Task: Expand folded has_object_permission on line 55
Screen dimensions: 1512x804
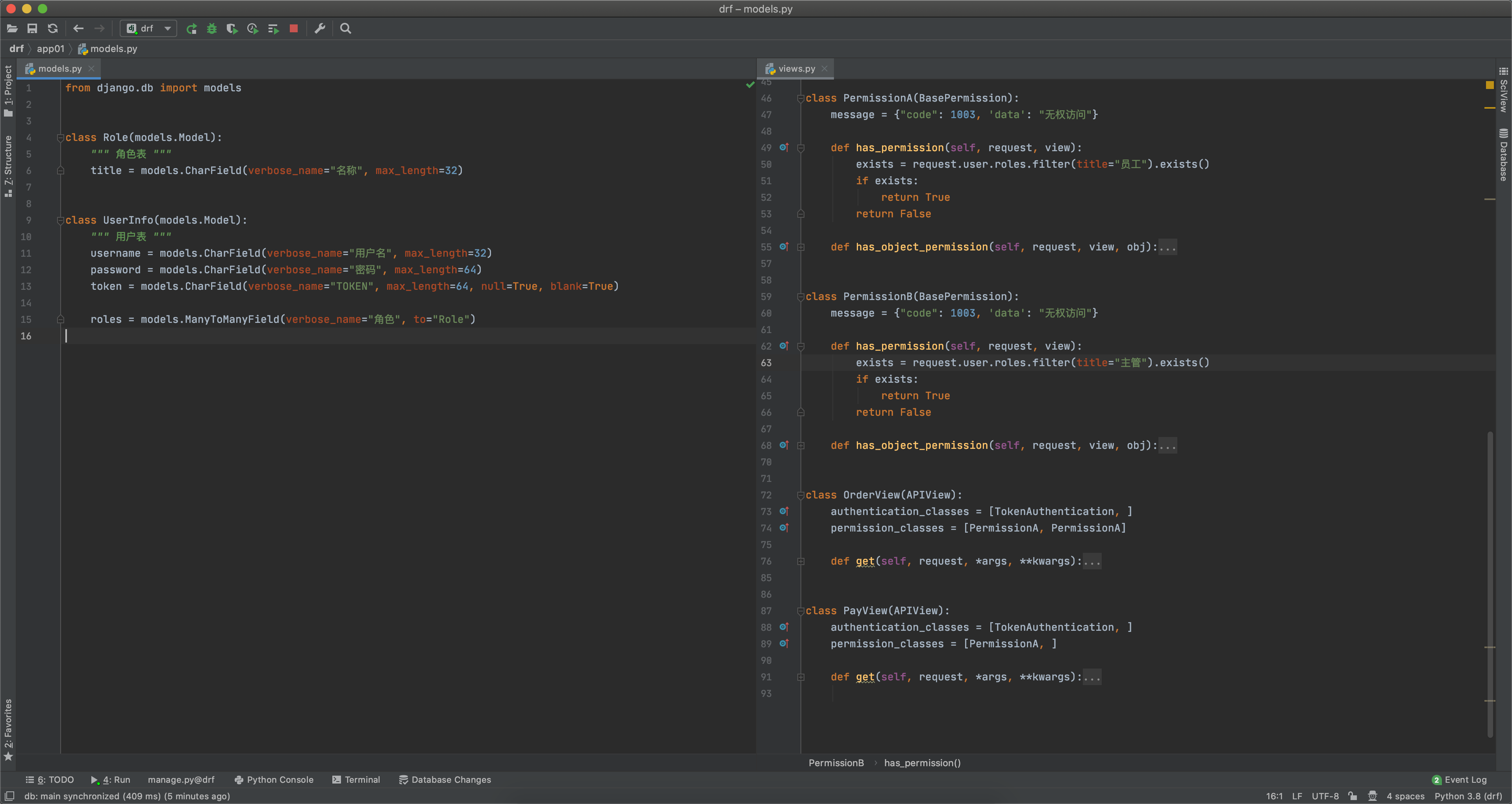Action: [800, 247]
